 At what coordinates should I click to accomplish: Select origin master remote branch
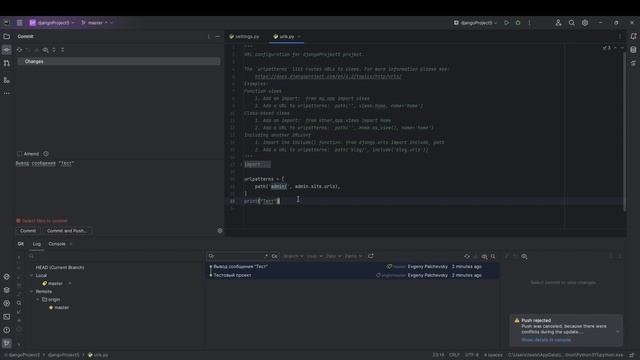click(61, 307)
